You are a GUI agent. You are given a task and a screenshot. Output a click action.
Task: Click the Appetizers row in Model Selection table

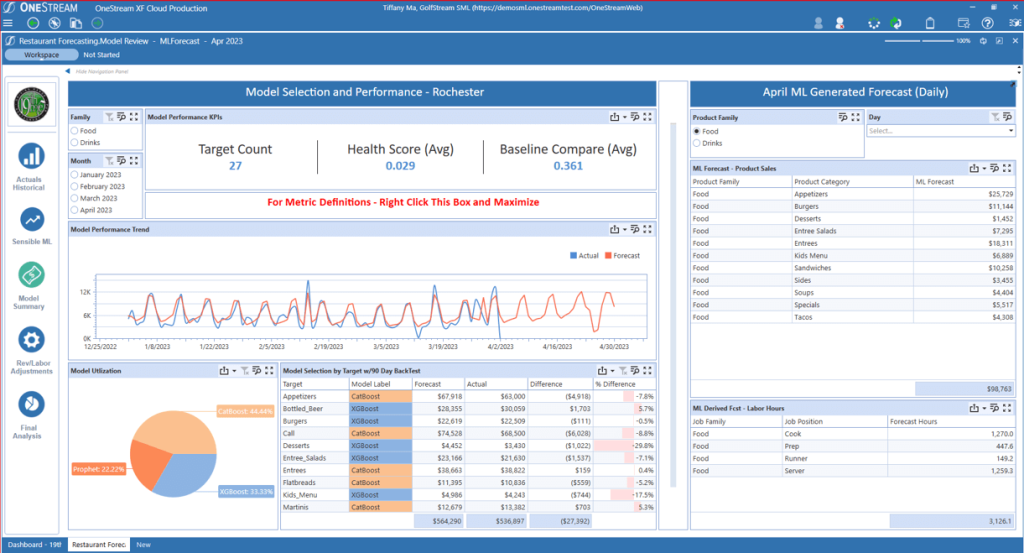(468, 396)
